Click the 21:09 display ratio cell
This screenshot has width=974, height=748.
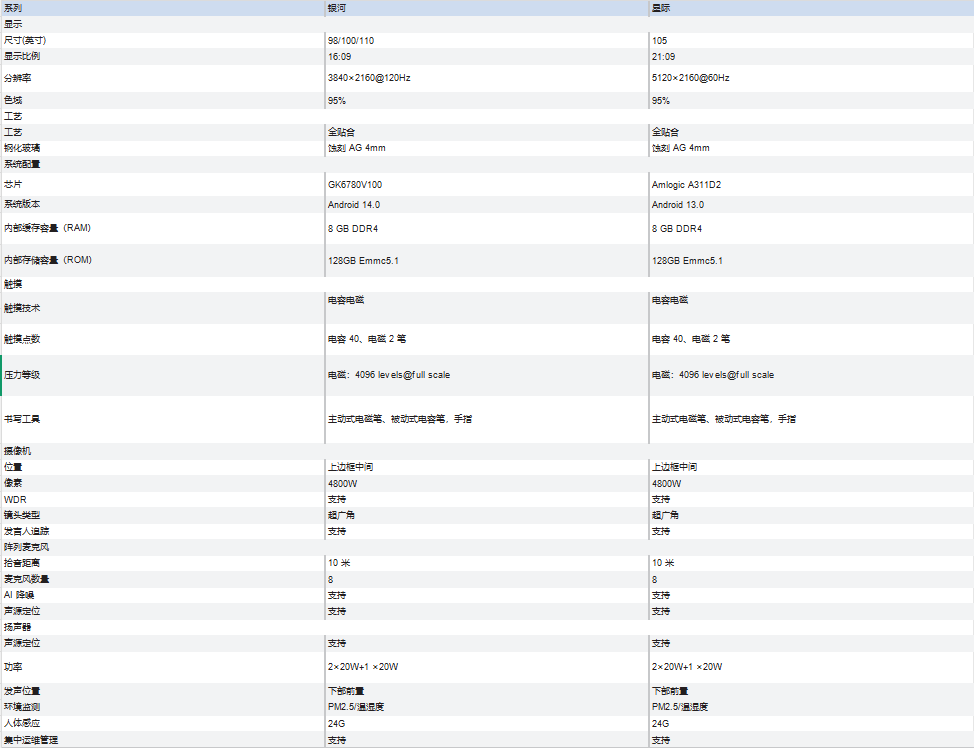coord(811,57)
